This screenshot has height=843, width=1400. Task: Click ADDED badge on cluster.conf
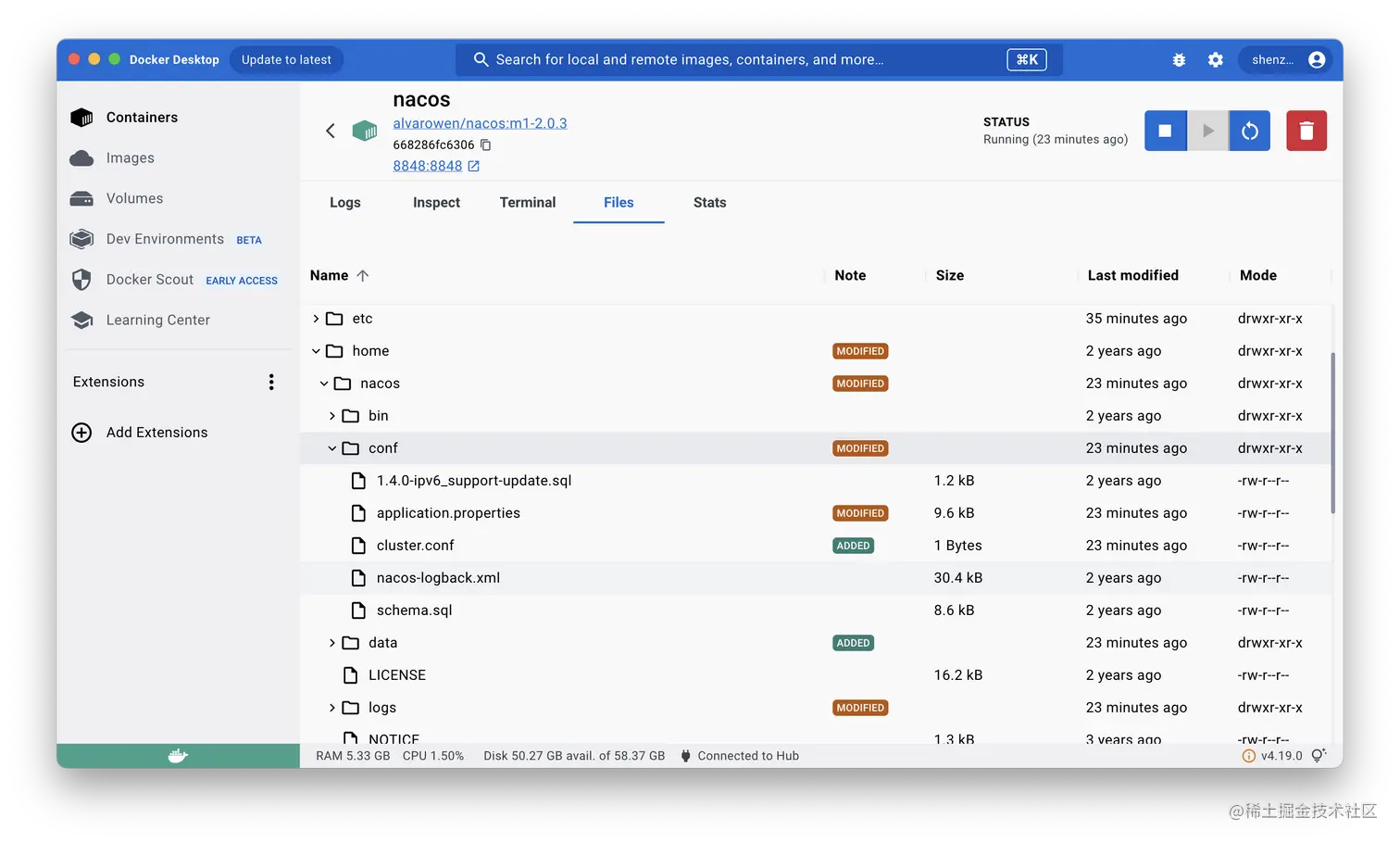click(x=853, y=546)
